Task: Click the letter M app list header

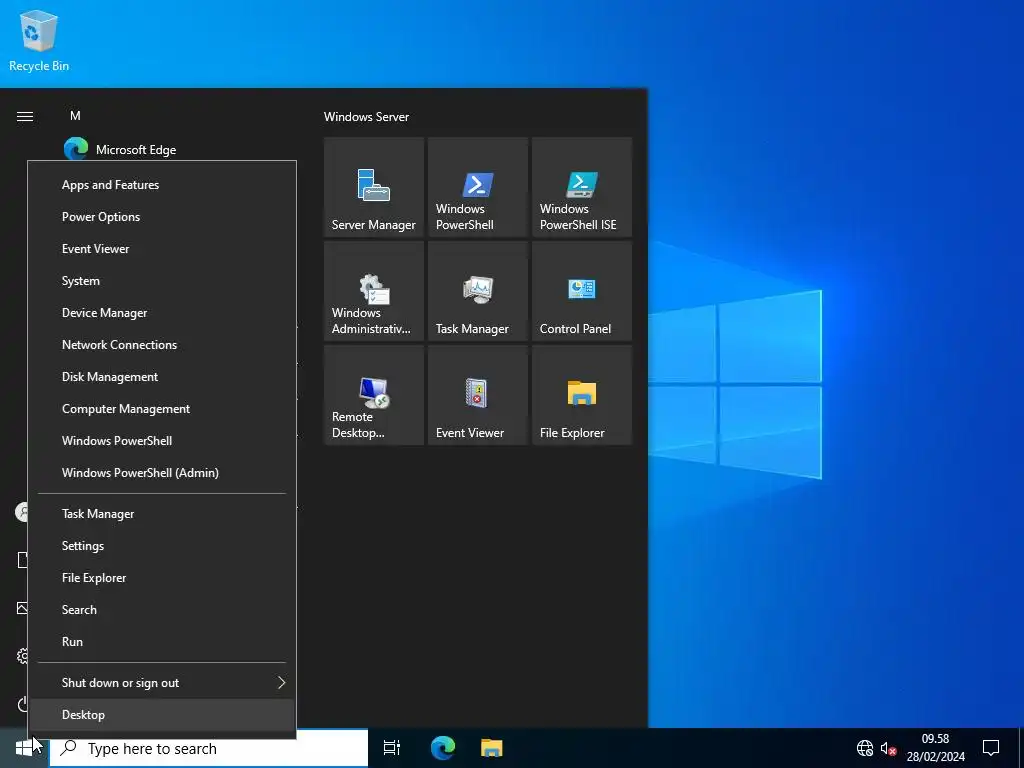Action: (75, 116)
